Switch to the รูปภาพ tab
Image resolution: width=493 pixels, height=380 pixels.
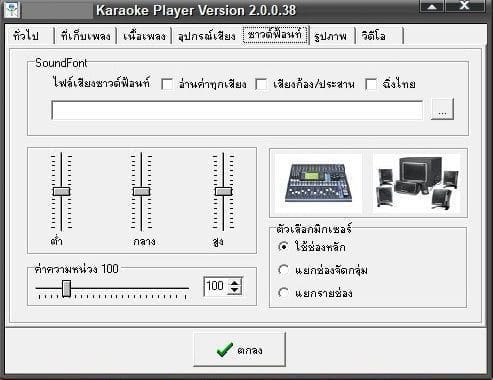(331, 35)
